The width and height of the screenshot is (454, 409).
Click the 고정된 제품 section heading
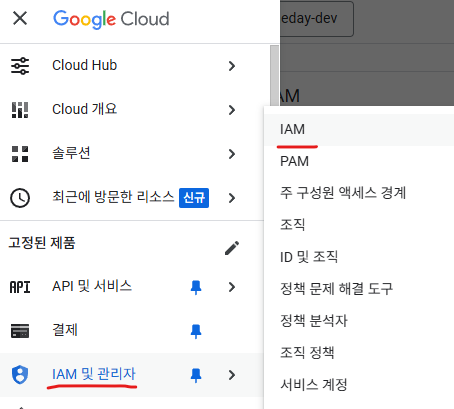[42, 243]
